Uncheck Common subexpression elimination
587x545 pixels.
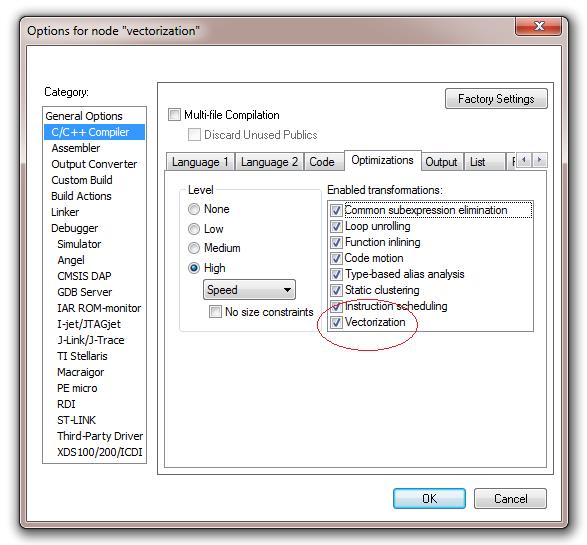pyautogui.click(x=336, y=210)
